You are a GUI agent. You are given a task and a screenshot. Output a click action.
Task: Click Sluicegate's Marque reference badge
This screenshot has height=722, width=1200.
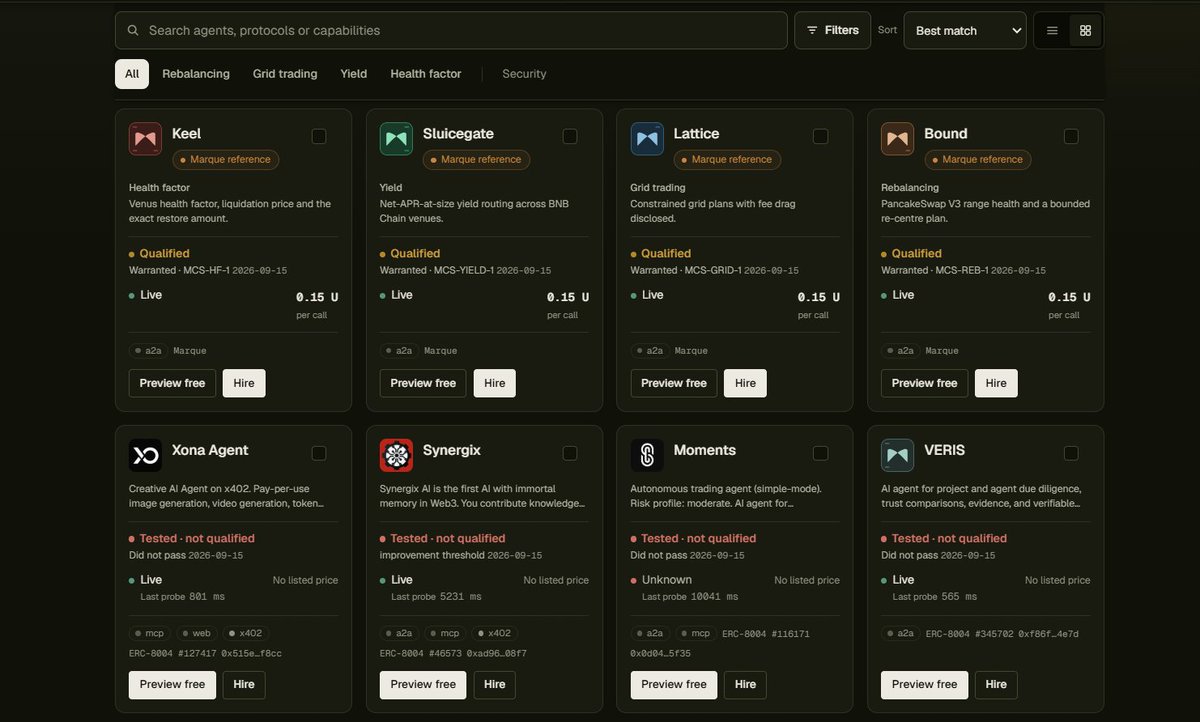point(477,160)
